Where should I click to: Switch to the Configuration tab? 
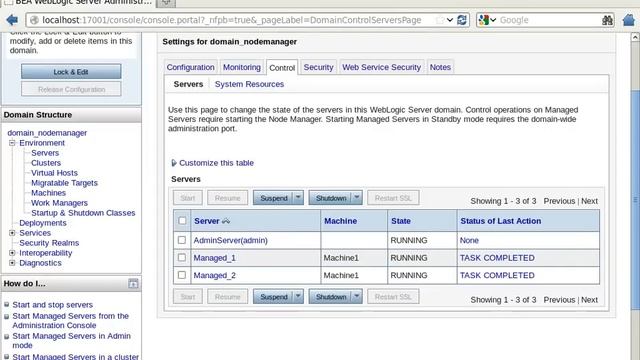point(190,67)
